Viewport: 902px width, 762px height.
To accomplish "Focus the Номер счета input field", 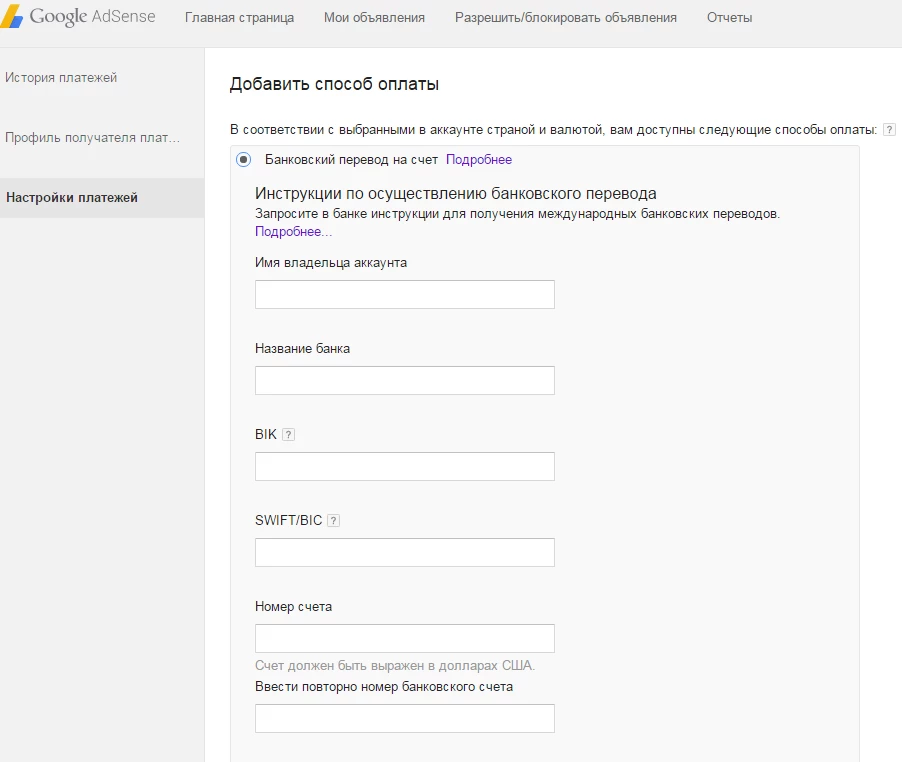I will pyautogui.click(x=404, y=638).
